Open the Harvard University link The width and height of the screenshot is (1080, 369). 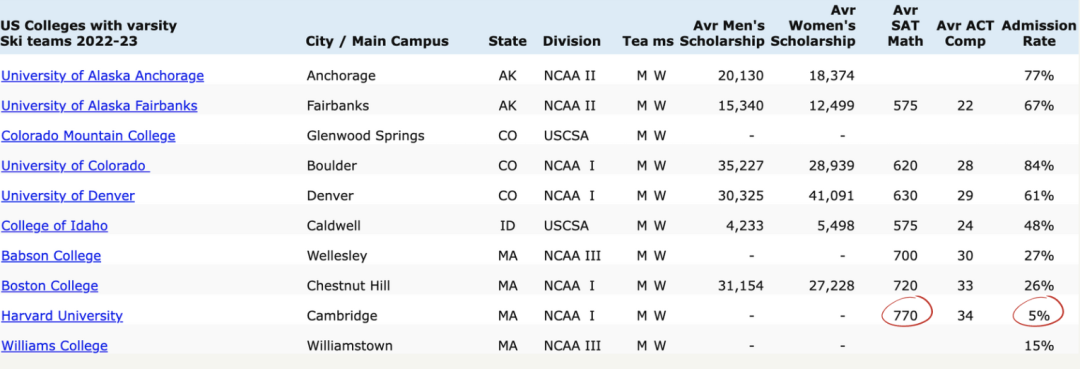(x=62, y=316)
